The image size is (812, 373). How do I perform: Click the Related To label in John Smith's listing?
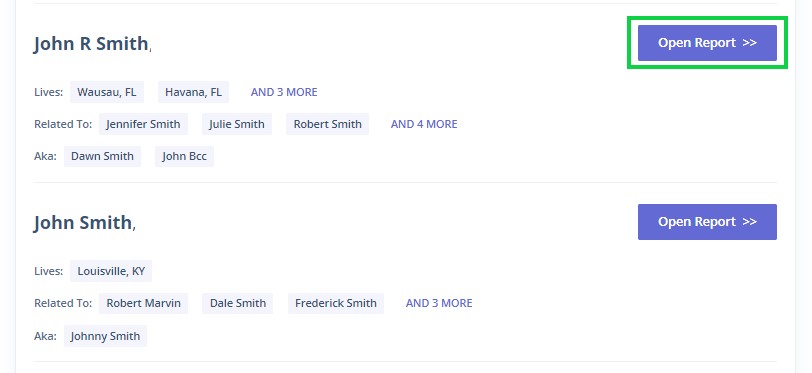point(63,303)
